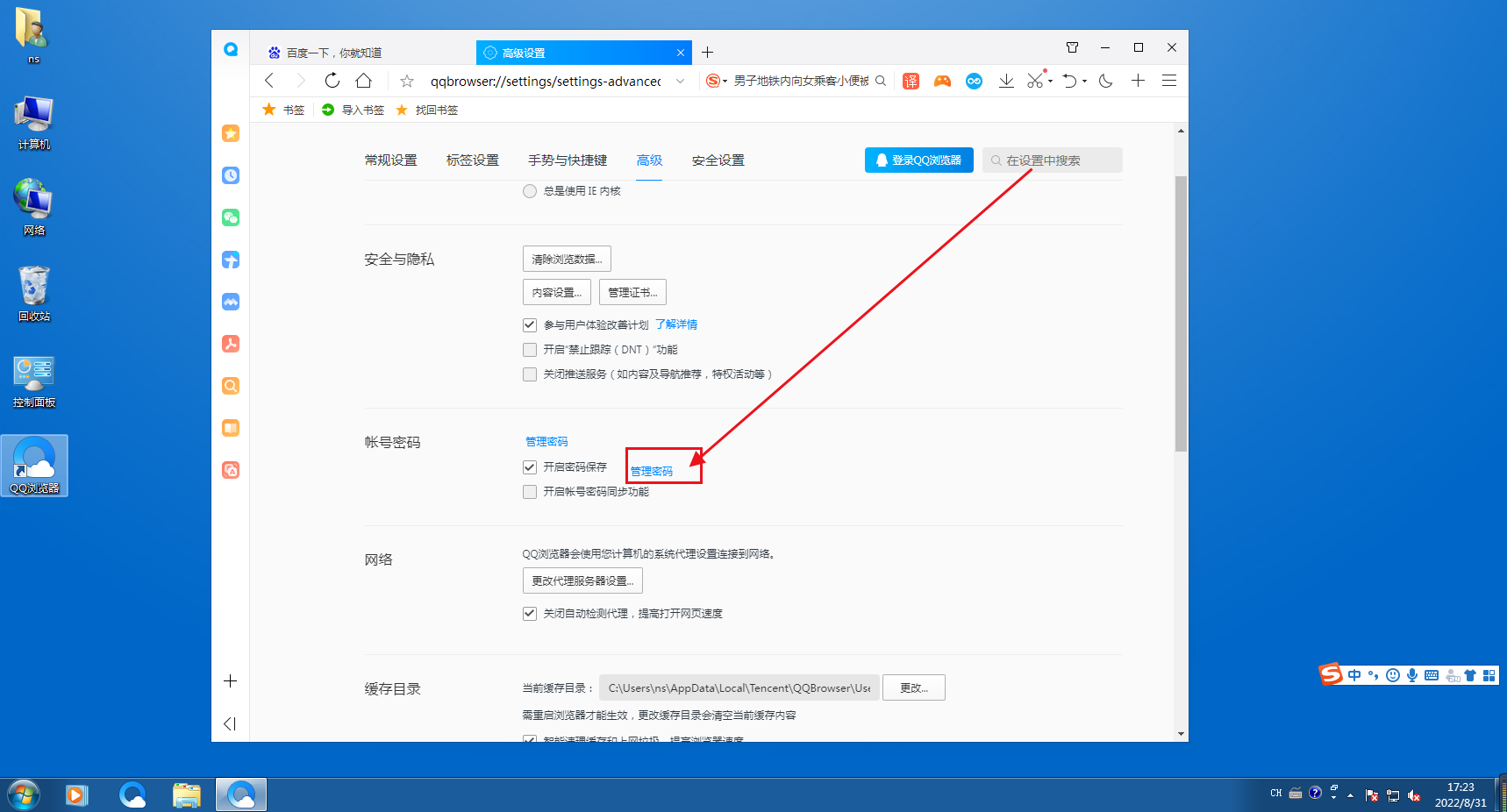Switch to 手势与快捷键 tab
Image resolution: width=1507 pixels, height=812 pixels.
coord(568,160)
